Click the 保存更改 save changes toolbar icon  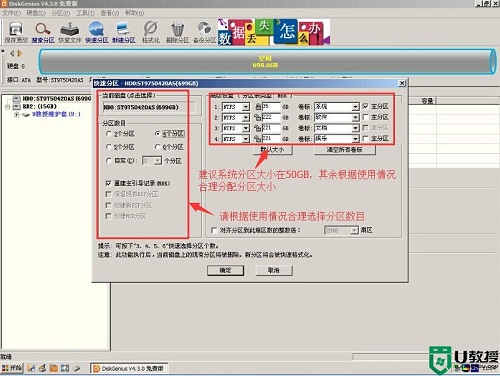[x=16, y=32]
